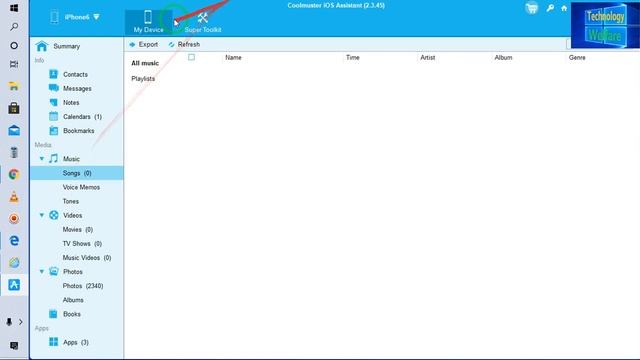
Task: Select Songs (0) in the sidebar
Action: pos(76,173)
